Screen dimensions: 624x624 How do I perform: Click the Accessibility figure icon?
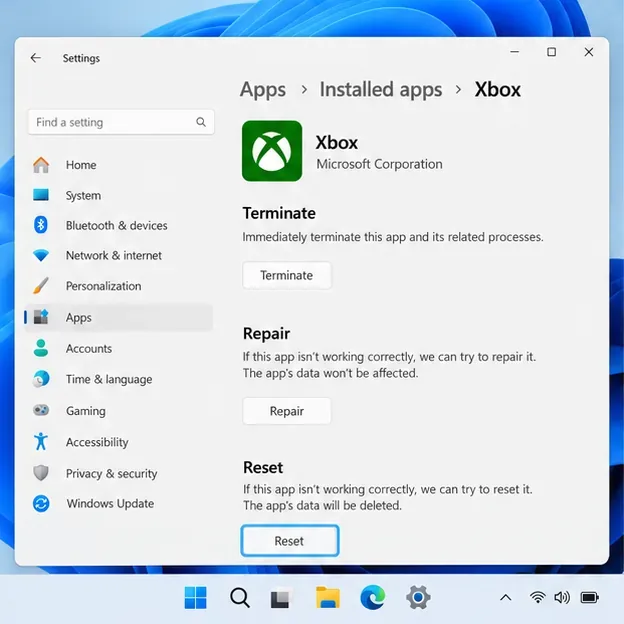[x=41, y=441]
